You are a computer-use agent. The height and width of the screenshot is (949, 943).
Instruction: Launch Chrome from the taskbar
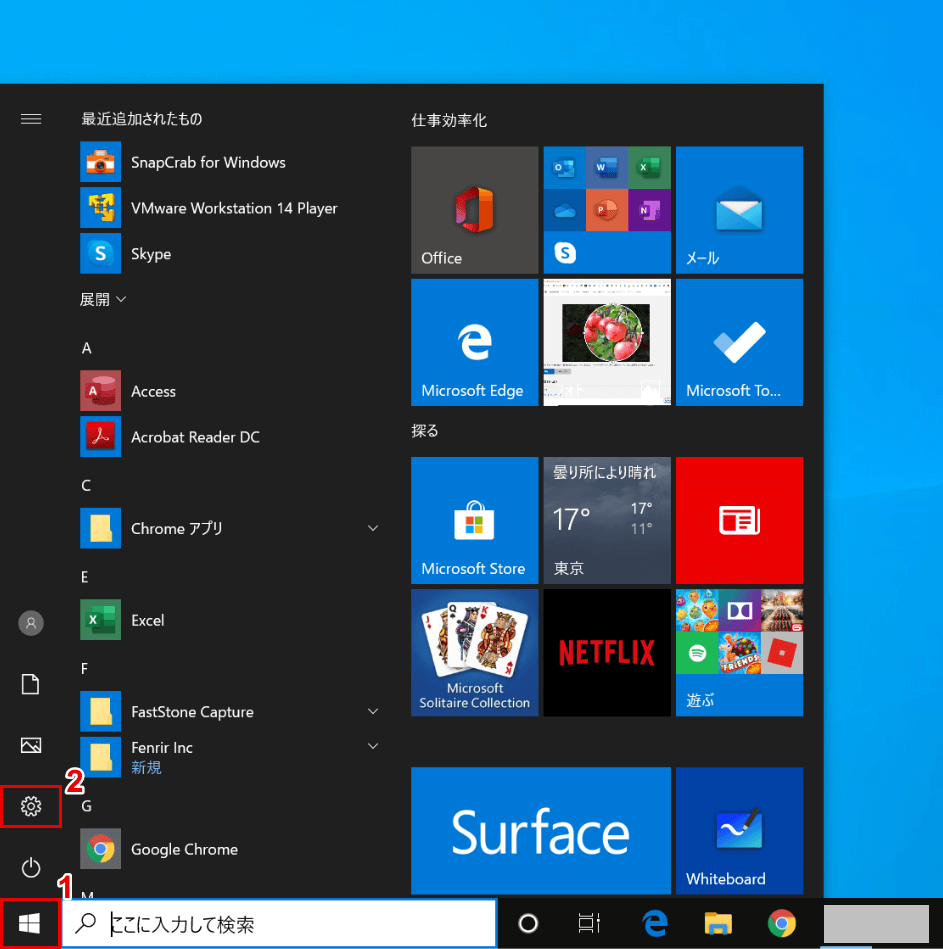(x=781, y=924)
